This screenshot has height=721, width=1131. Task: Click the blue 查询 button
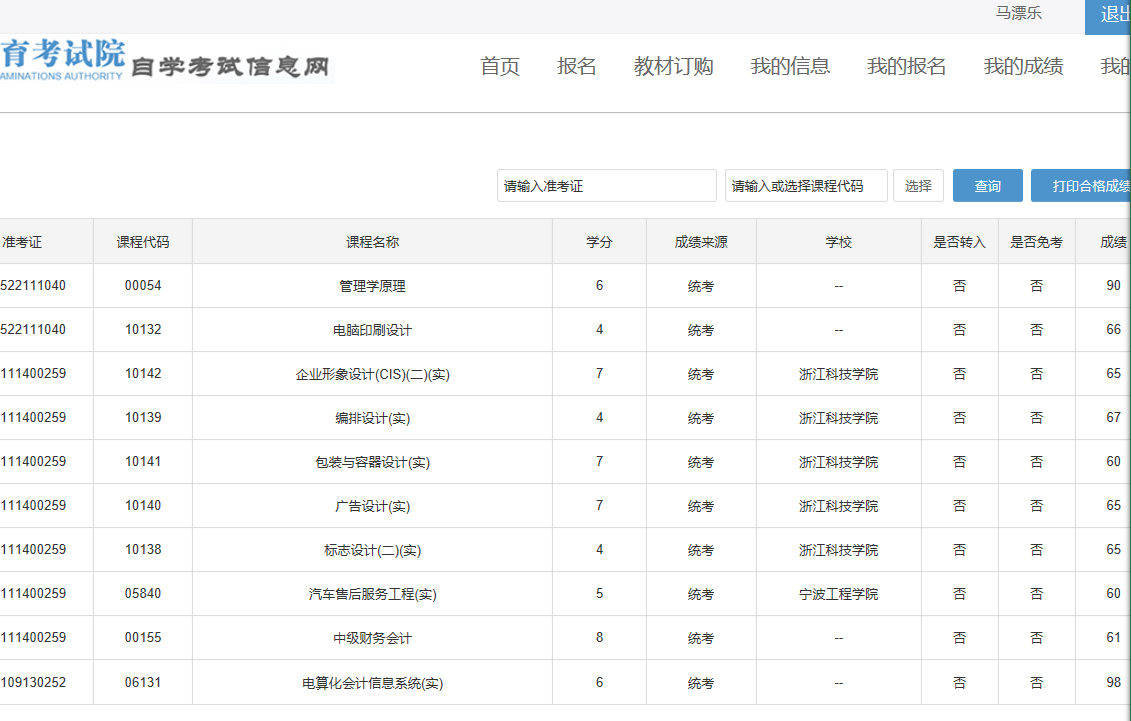click(987, 186)
